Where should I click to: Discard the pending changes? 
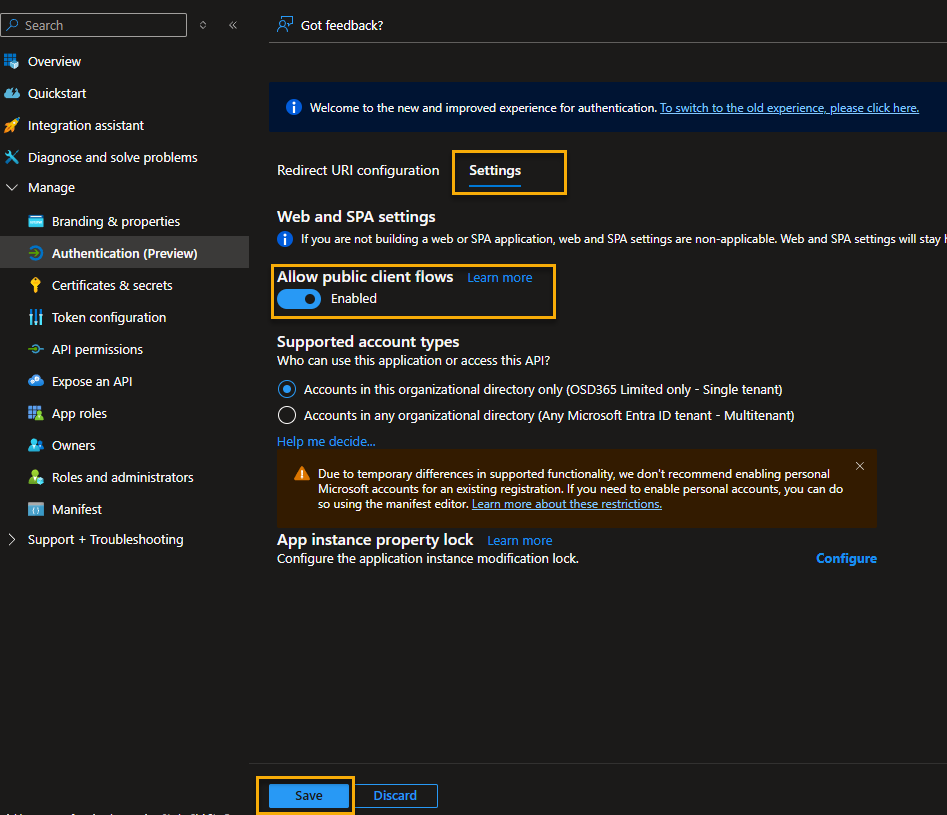pos(396,796)
